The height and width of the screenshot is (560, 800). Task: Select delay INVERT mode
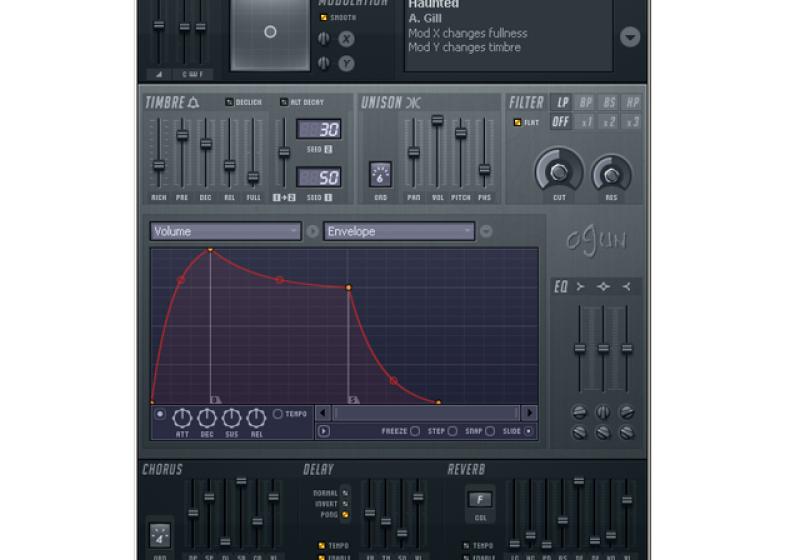pos(345,504)
